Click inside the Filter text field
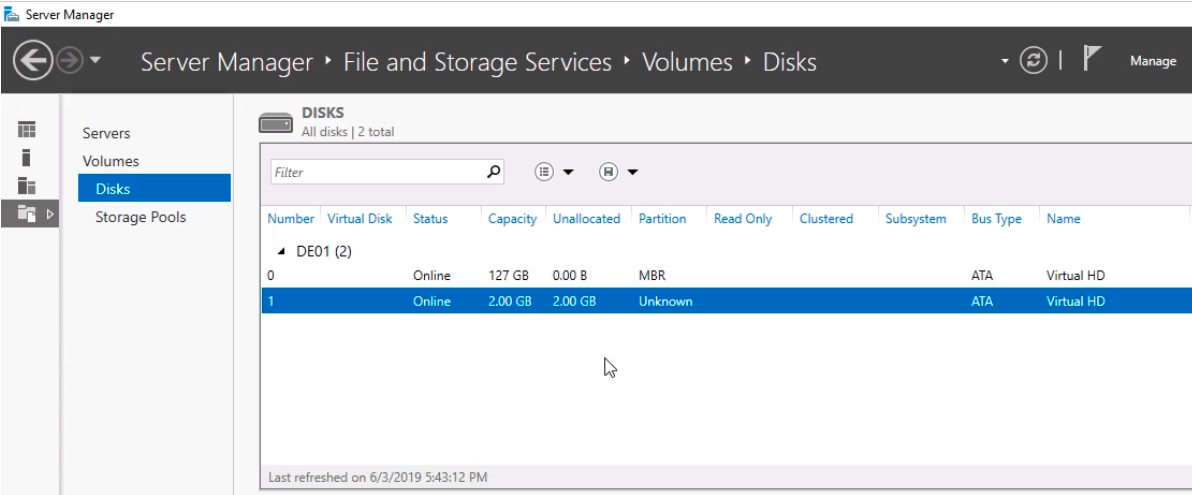1192x495 pixels. pyautogui.click(x=375, y=172)
